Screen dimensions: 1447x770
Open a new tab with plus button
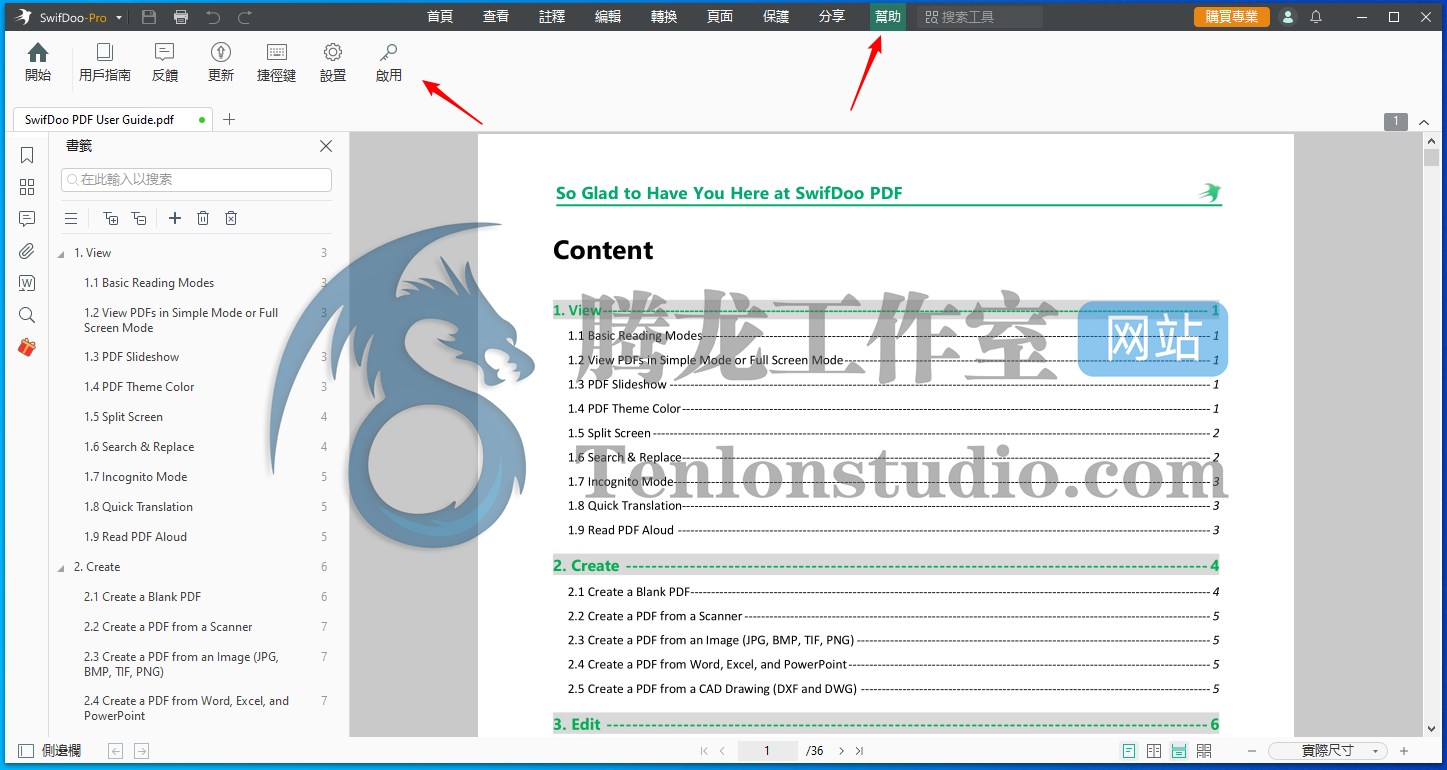(229, 120)
